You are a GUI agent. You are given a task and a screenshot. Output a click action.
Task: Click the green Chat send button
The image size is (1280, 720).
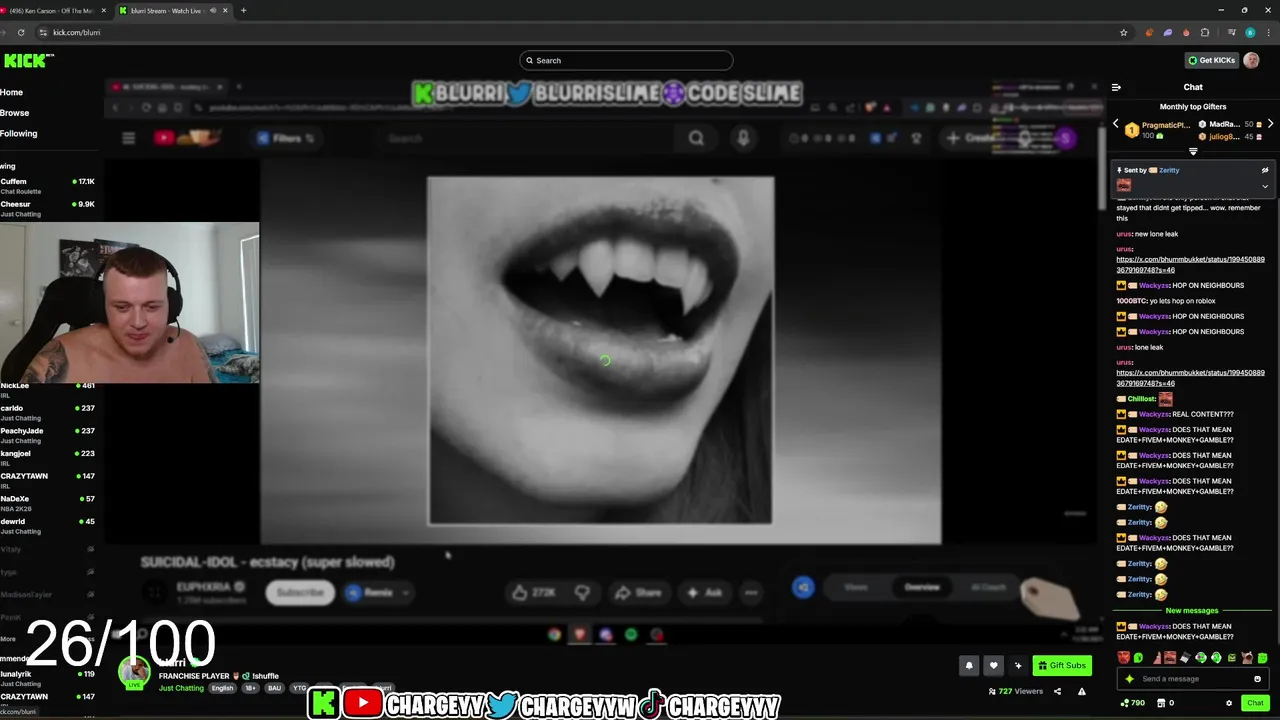[1255, 703]
